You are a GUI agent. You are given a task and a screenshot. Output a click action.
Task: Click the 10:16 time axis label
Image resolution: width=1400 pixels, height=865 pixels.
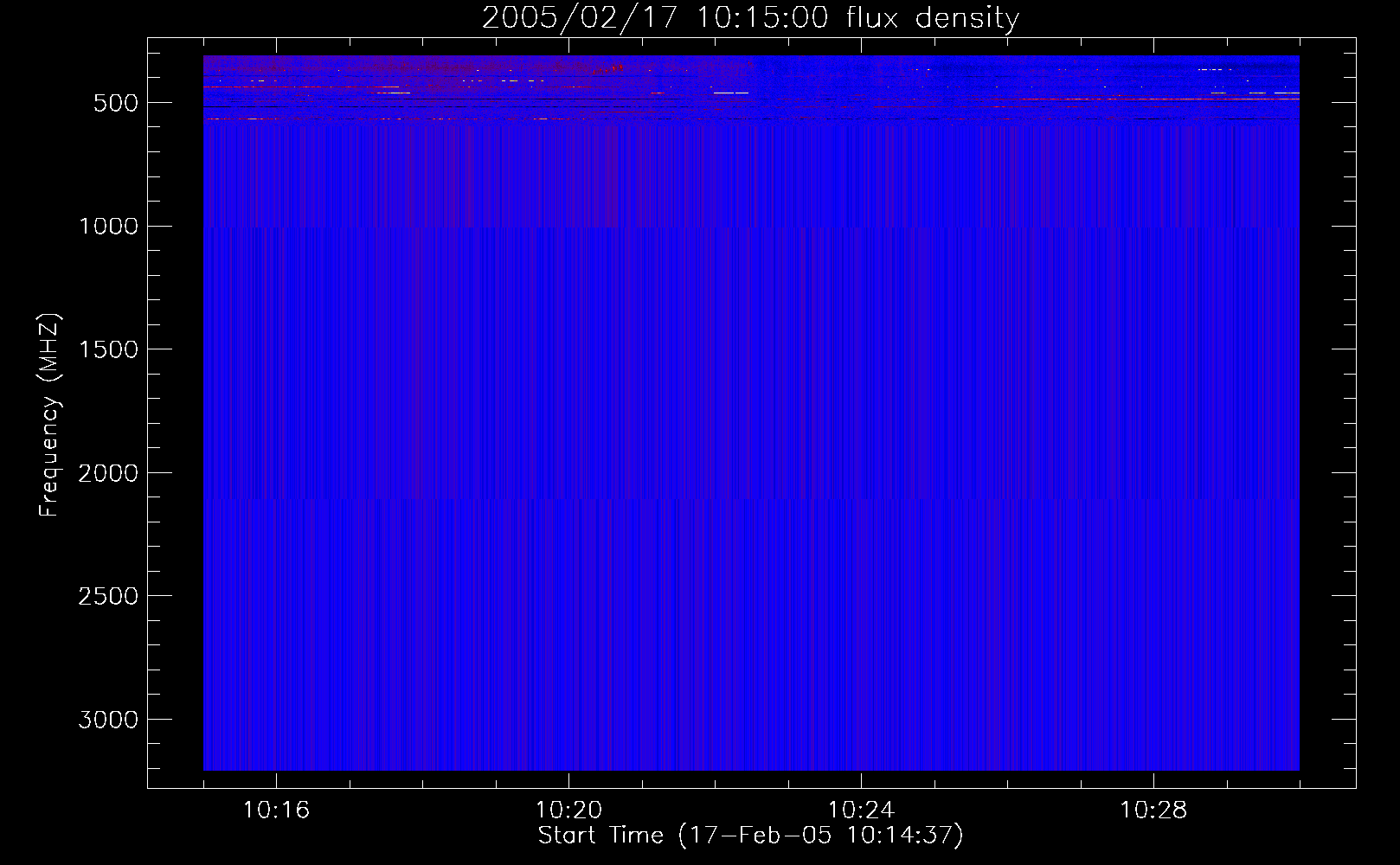point(276,811)
